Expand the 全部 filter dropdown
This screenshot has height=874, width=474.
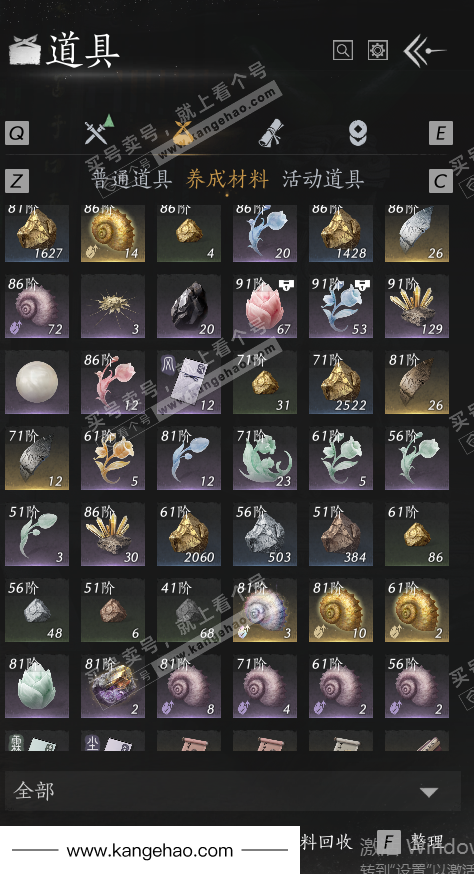coord(233,791)
